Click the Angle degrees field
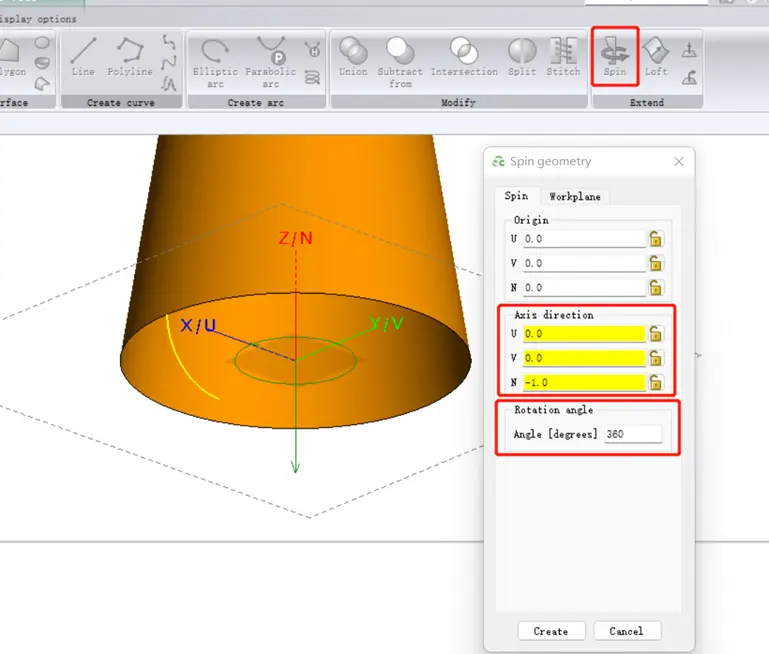The height and width of the screenshot is (654, 769). (x=633, y=434)
